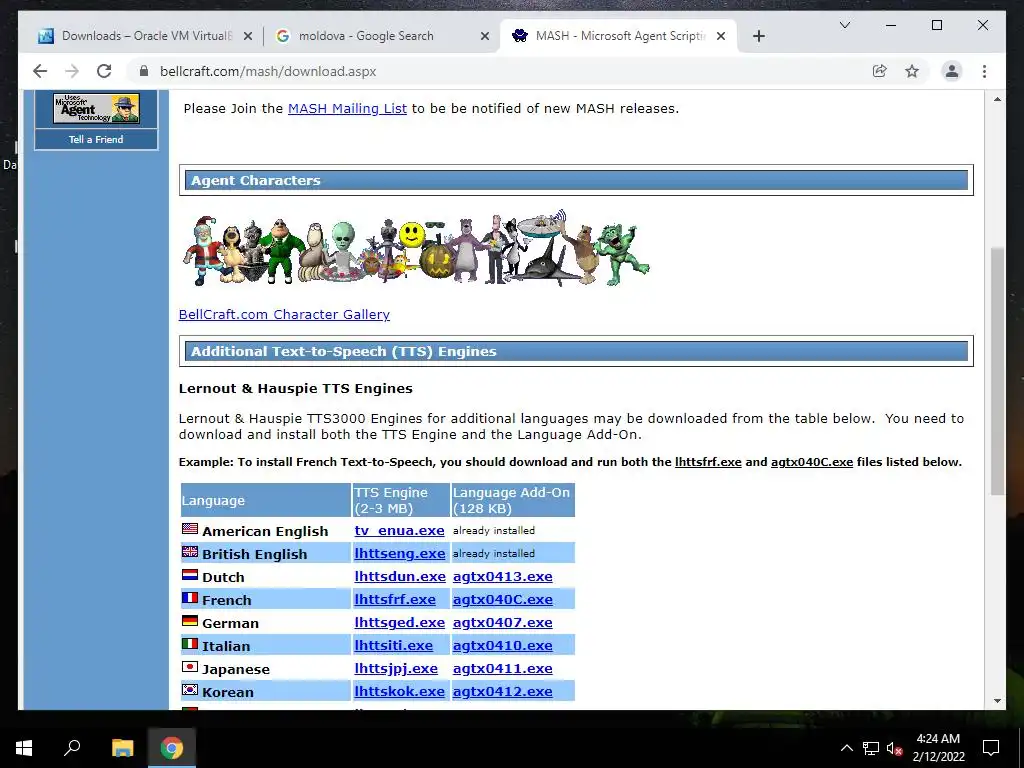Open the Windows Start menu
The image size is (1024, 768).
pos(24,748)
